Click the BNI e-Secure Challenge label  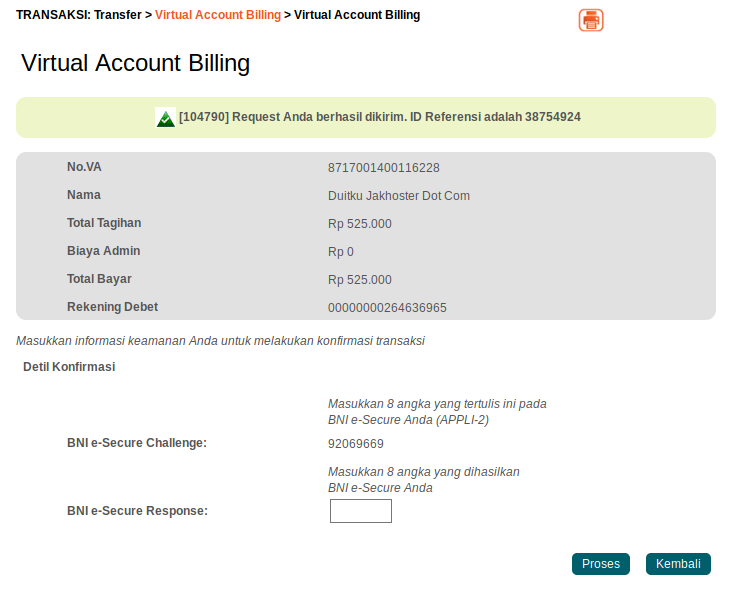click(137, 443)
